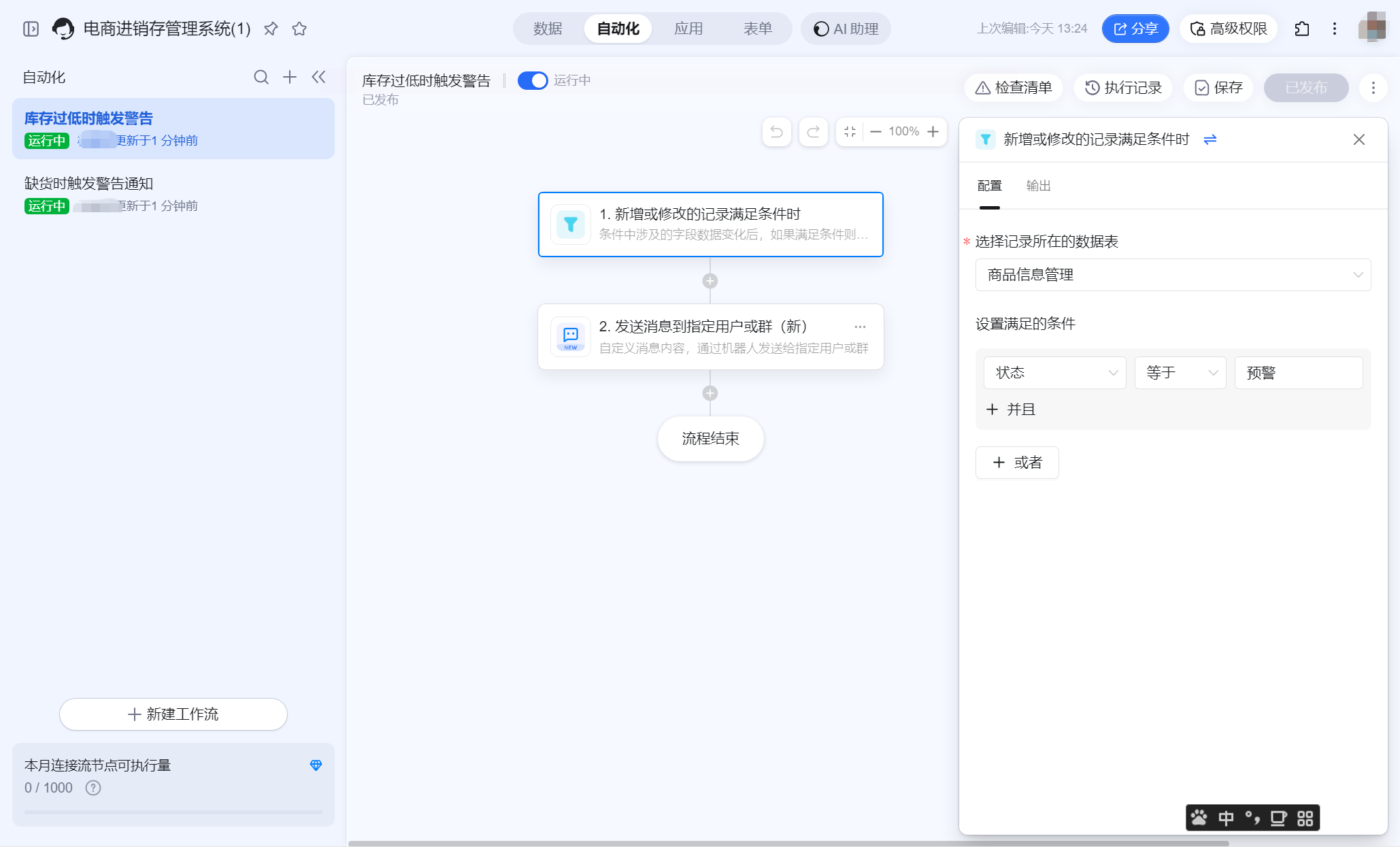Click the swap trigger type icon
The width and height of the screenshot is (1400, 847).
tap(1210, 139)
